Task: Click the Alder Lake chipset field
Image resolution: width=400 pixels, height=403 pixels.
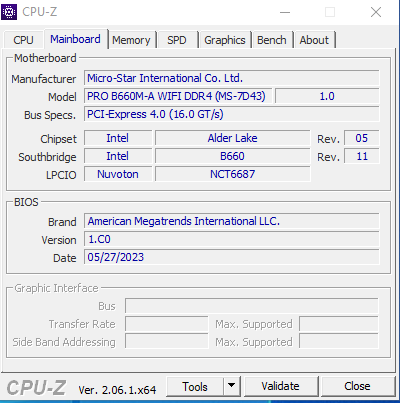Action: 233,138
